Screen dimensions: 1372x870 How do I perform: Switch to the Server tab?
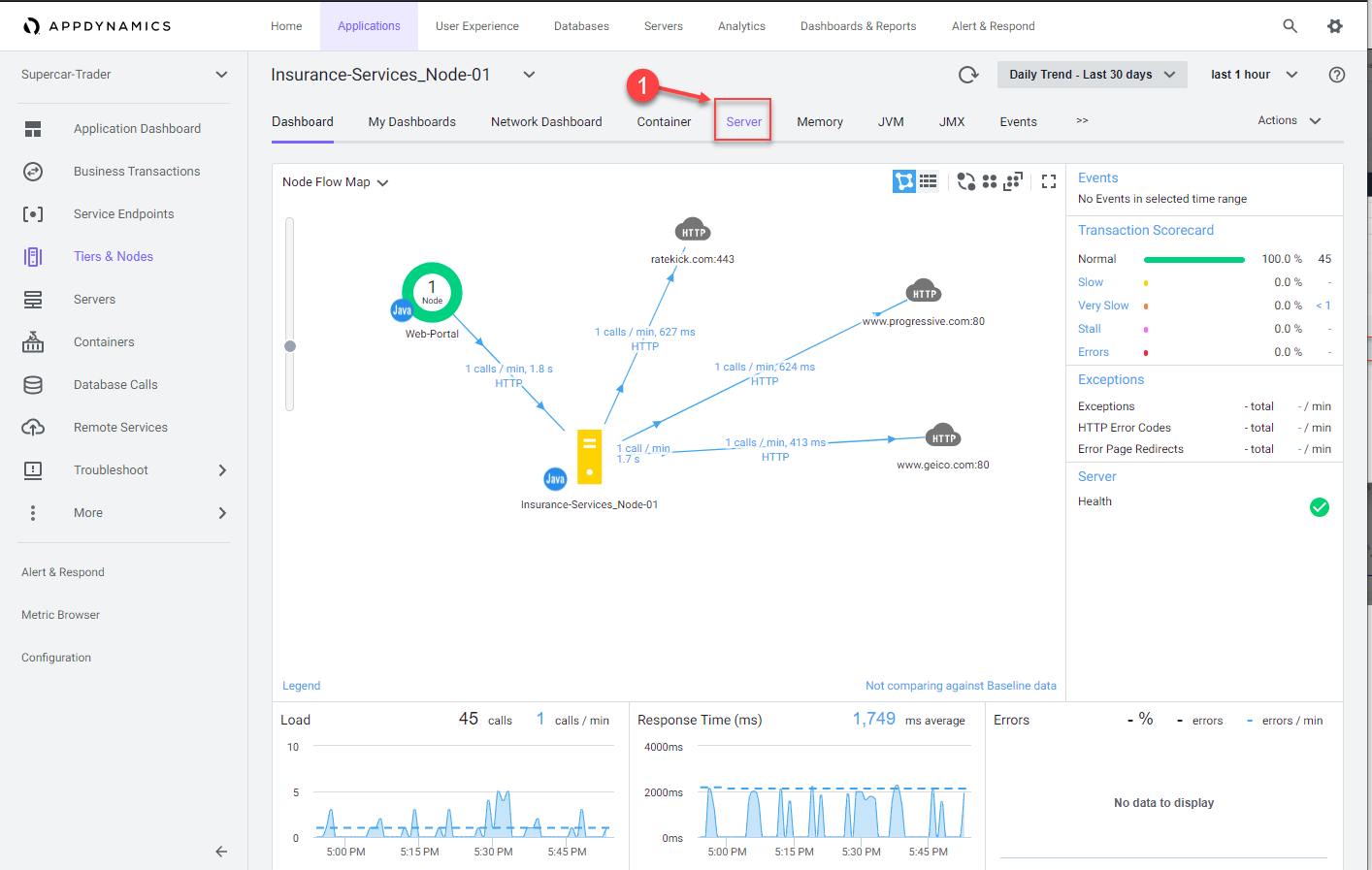(x=743, y=121)
